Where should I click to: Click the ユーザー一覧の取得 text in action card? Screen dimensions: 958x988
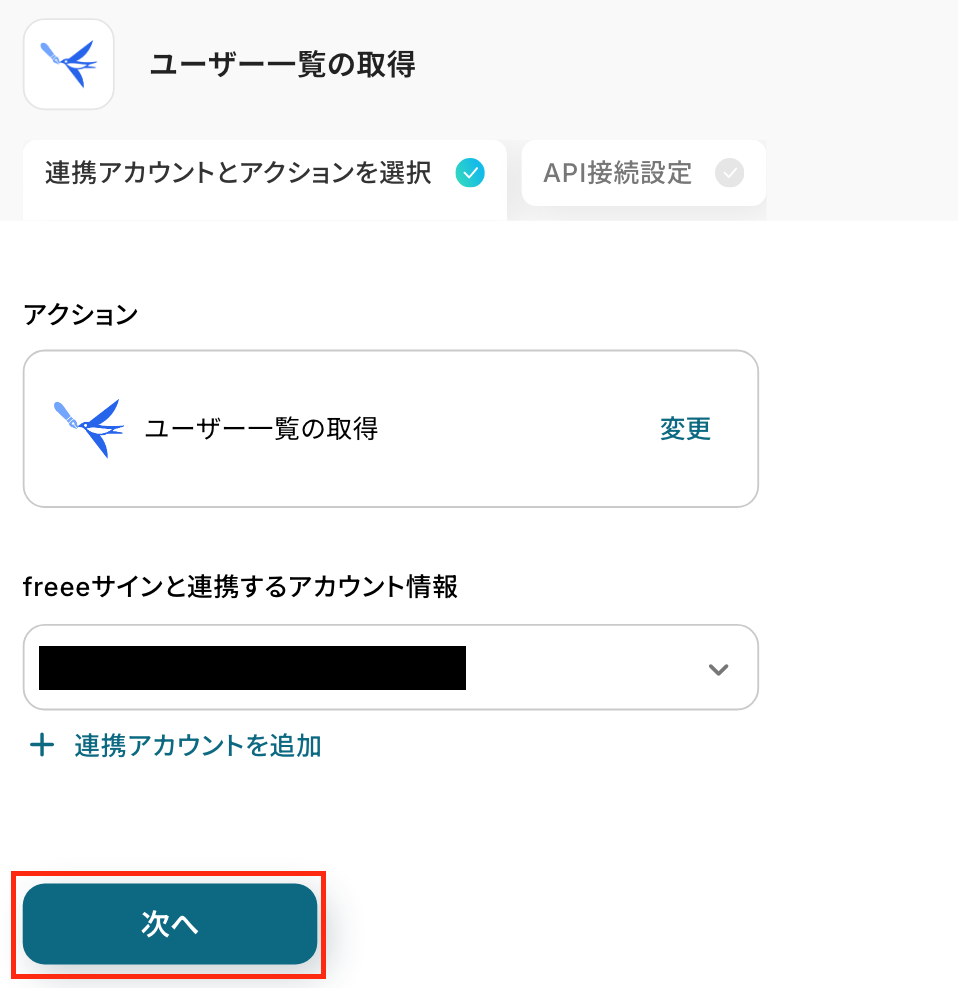(x=261, y=429)
